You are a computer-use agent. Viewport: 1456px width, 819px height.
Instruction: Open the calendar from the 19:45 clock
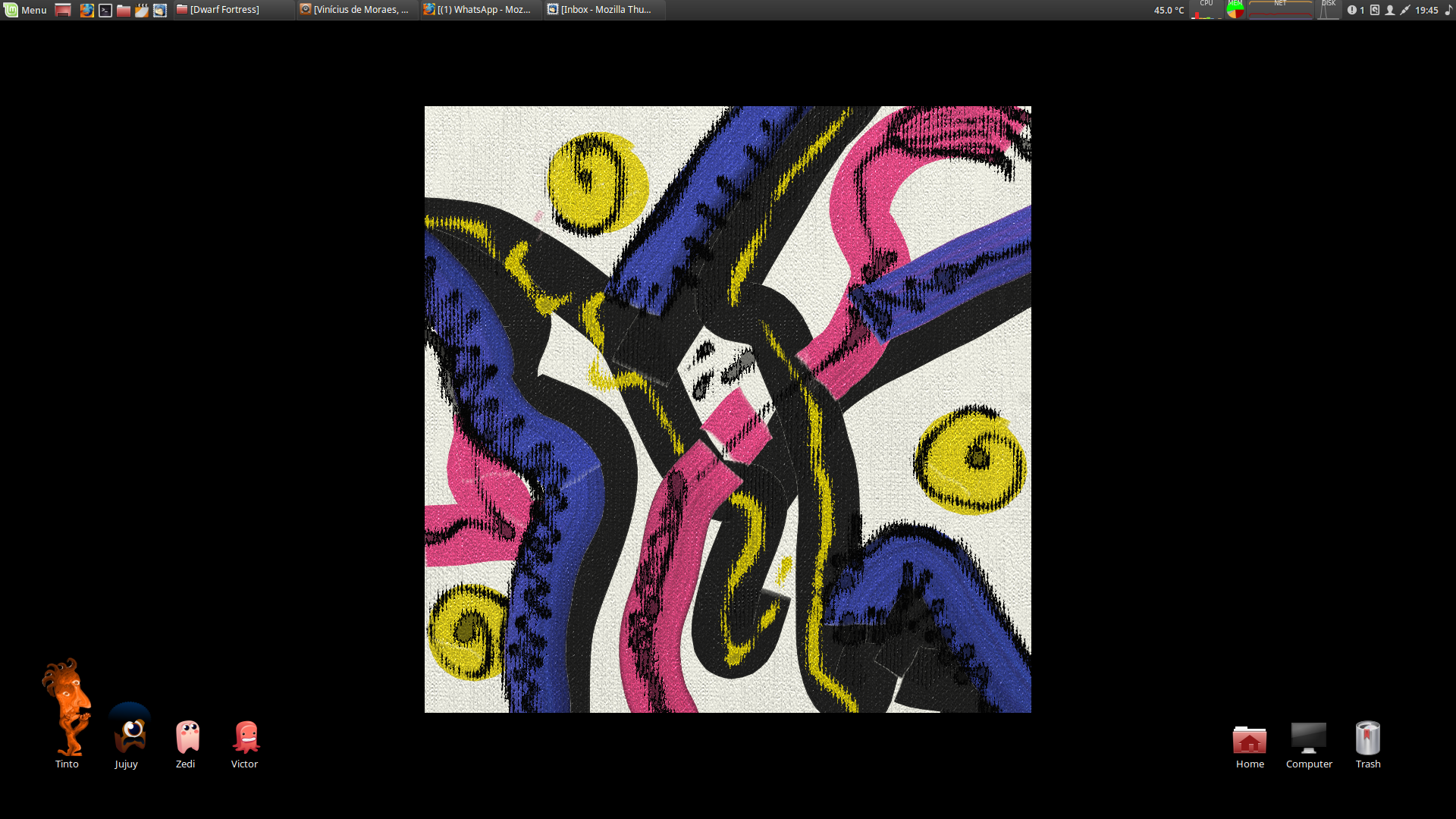(x=1426, y=10)
